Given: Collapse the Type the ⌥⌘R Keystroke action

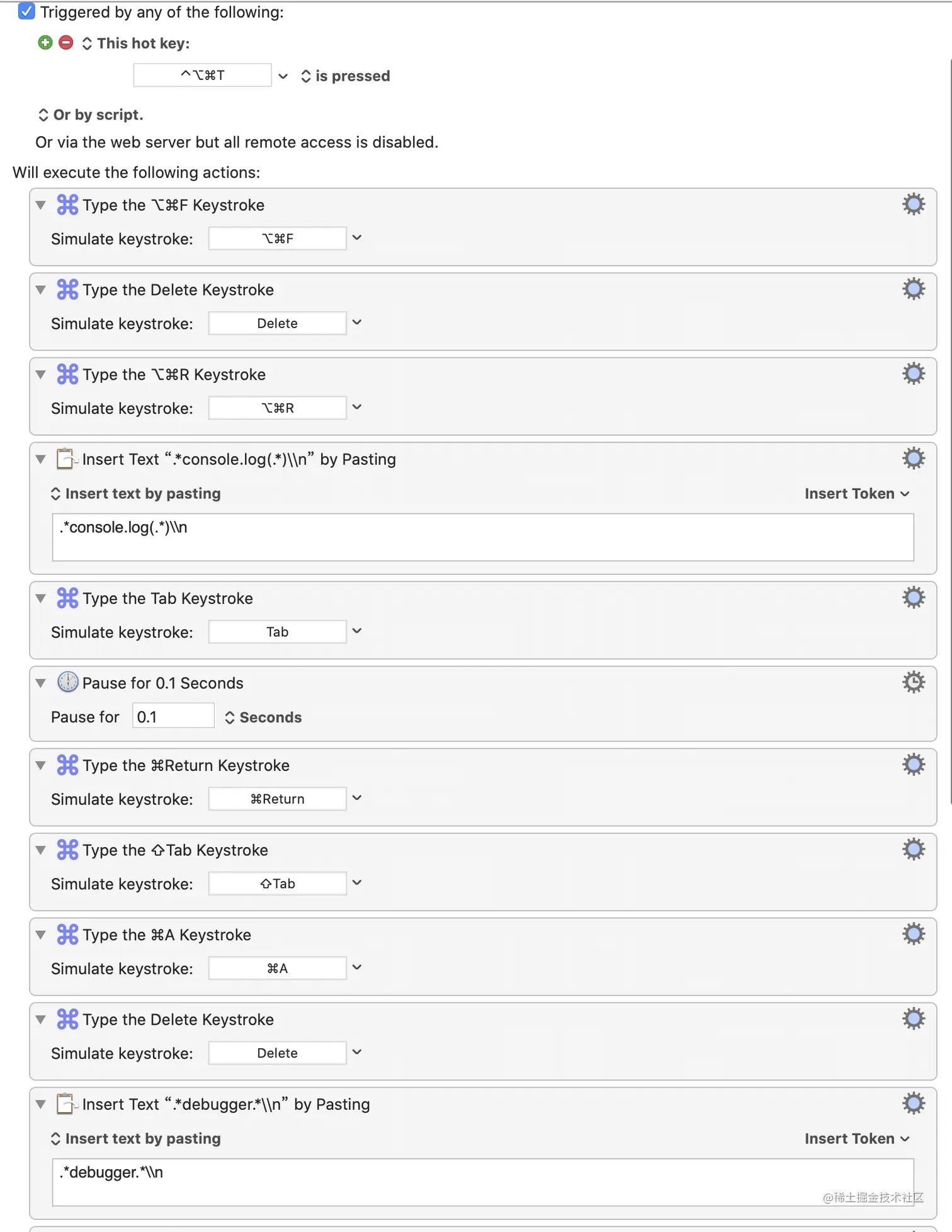Looking at the screenshot, I should [x=41, y=374].
